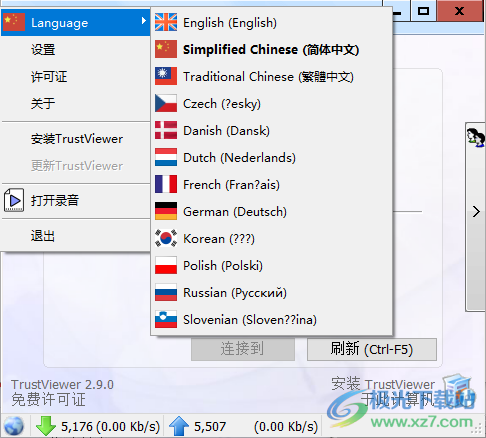This screenshot has width=486, height=438.
Task: Pick French language option
Action: coord(271,185)
